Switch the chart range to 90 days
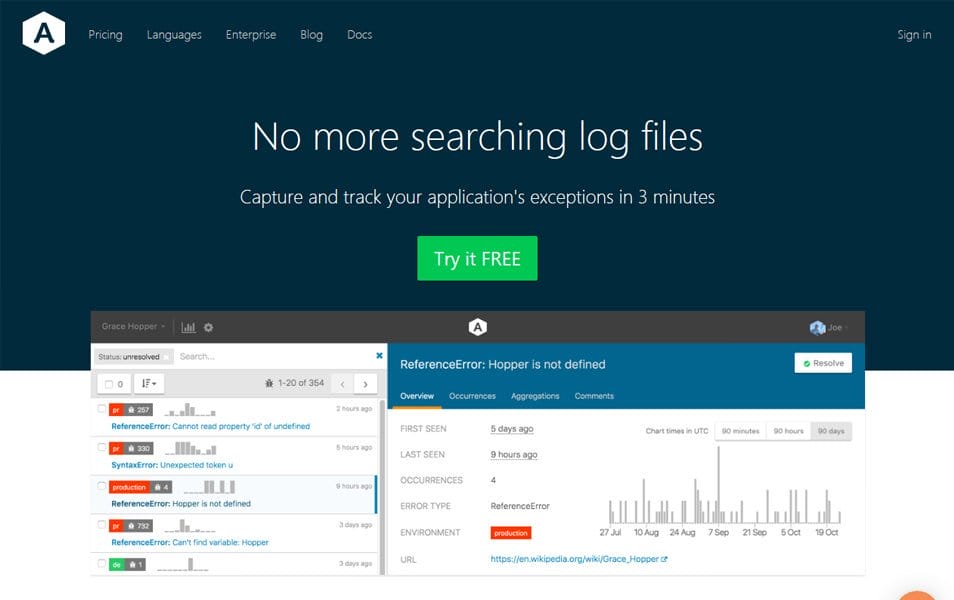 [x=831, y=431]
